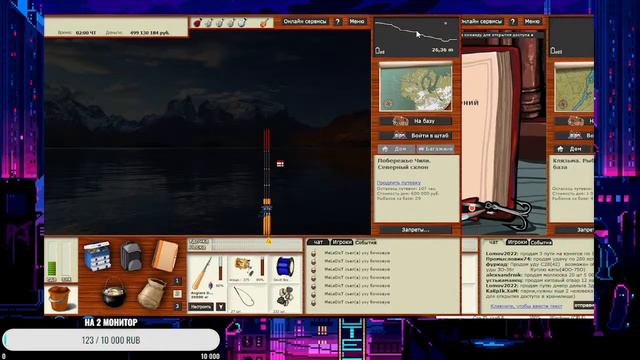Choose rod slot 3

177,306
